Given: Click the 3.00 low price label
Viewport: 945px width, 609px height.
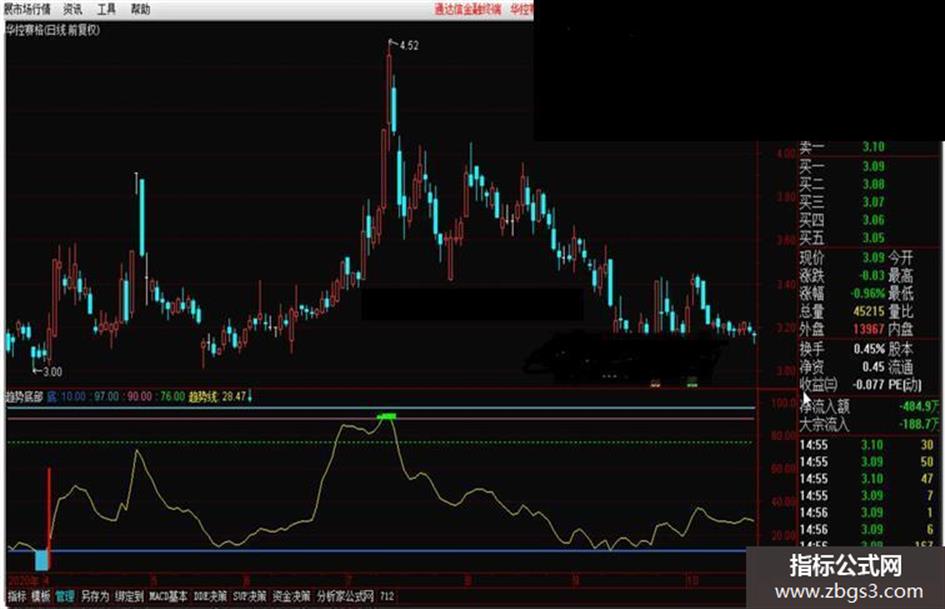Looking at the screenshot, I should tap(52, 371).
